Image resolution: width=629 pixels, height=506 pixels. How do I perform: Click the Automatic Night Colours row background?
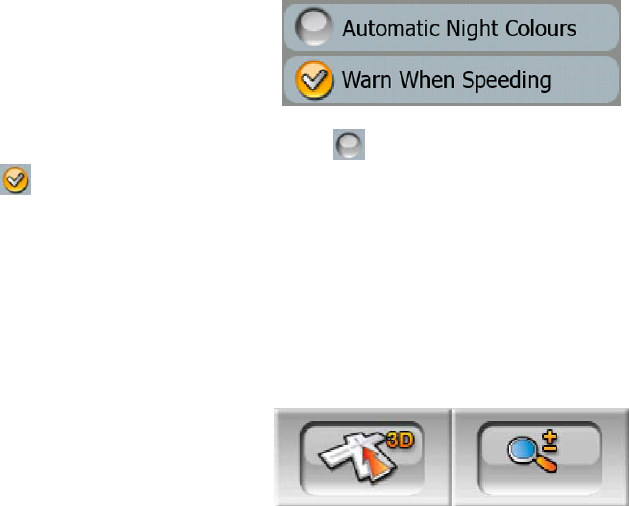[451, 27]
